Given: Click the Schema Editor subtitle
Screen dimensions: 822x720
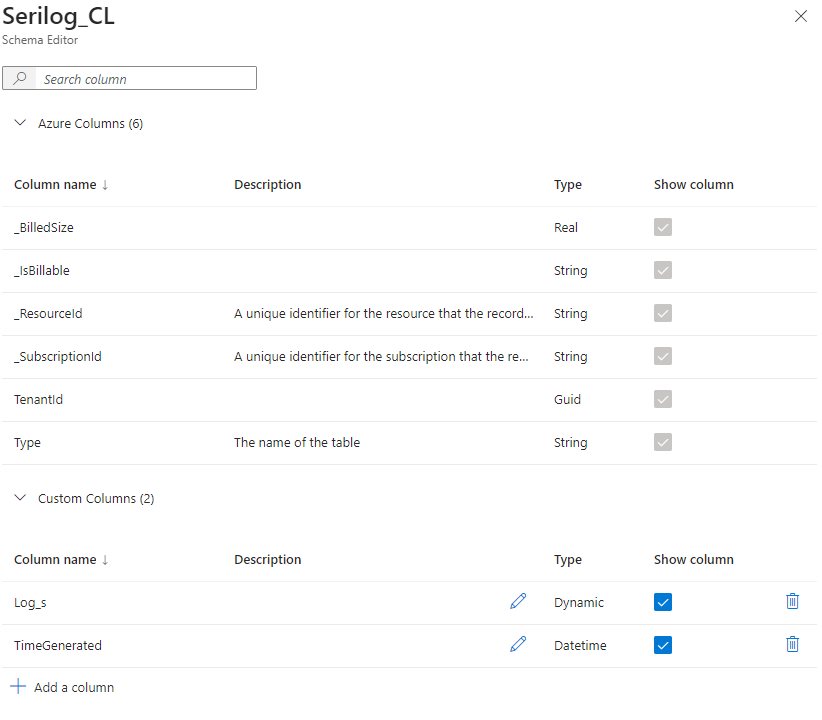Looking at the screenshot, I should tap(40, 40).
